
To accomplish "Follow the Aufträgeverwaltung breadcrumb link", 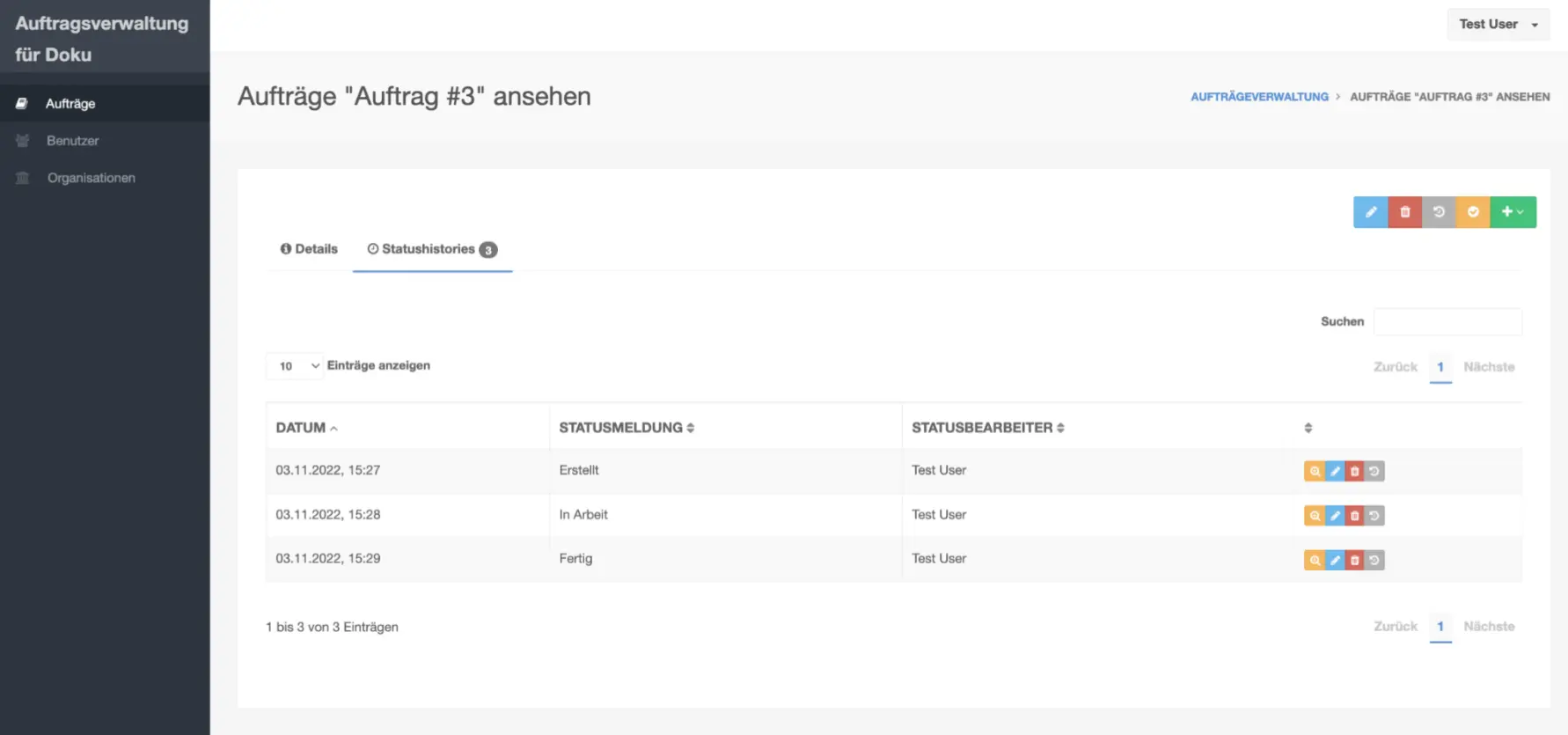I will point(1259,97).
